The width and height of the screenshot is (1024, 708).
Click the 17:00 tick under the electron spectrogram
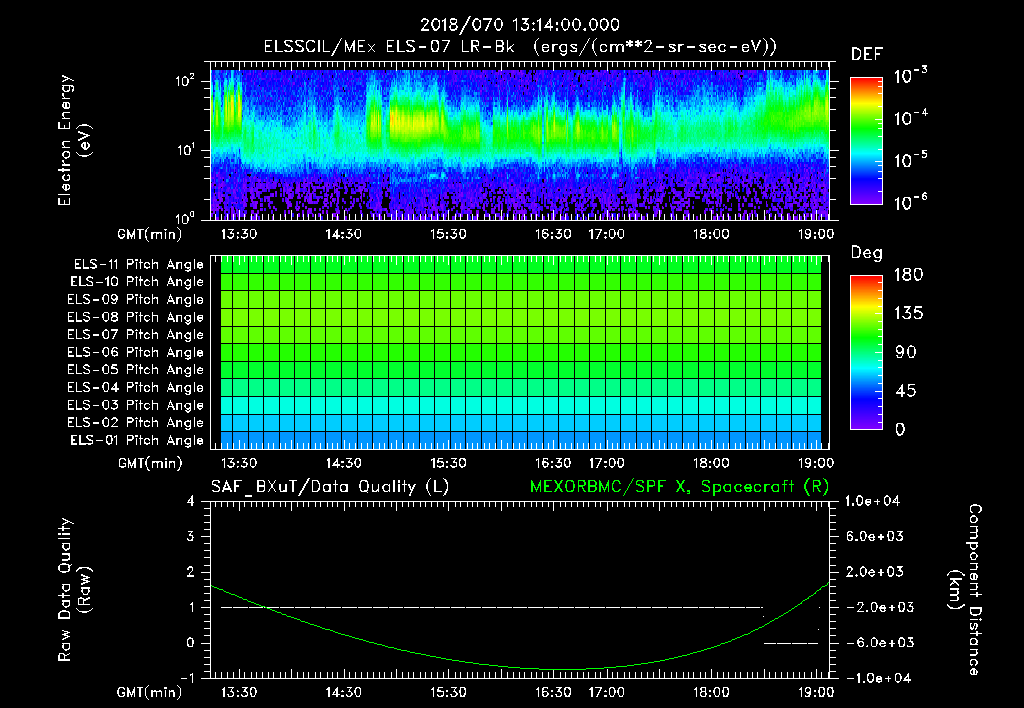coord(607,234)
